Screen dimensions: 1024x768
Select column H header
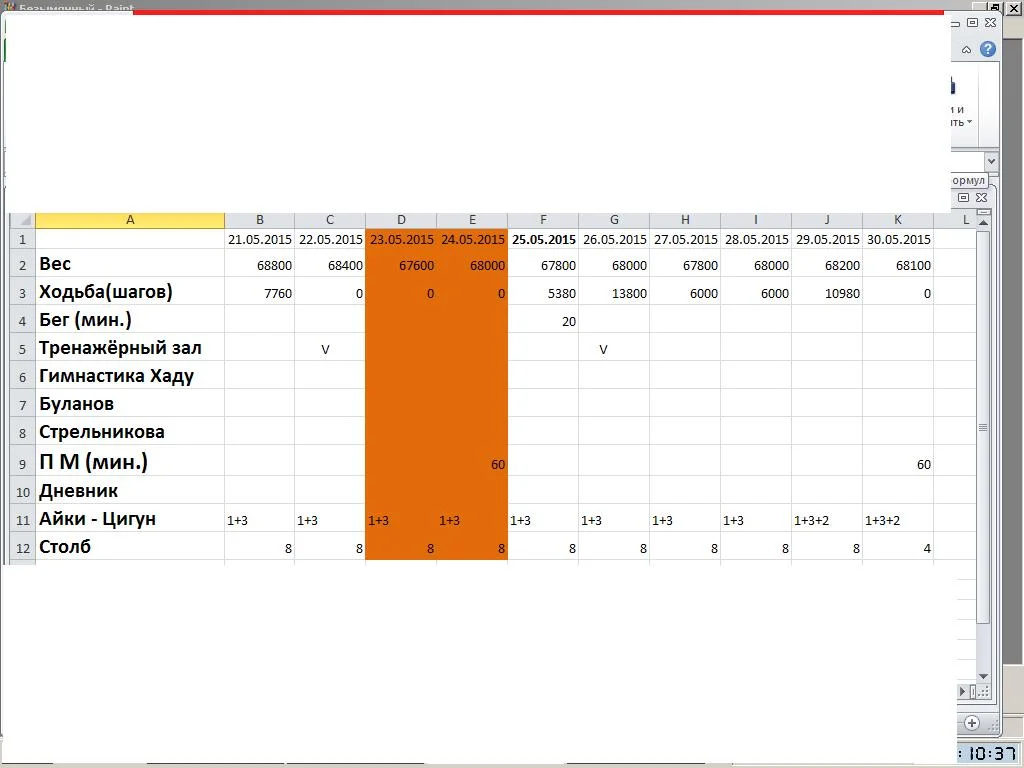pyautogui.click(x=685, y=220)
